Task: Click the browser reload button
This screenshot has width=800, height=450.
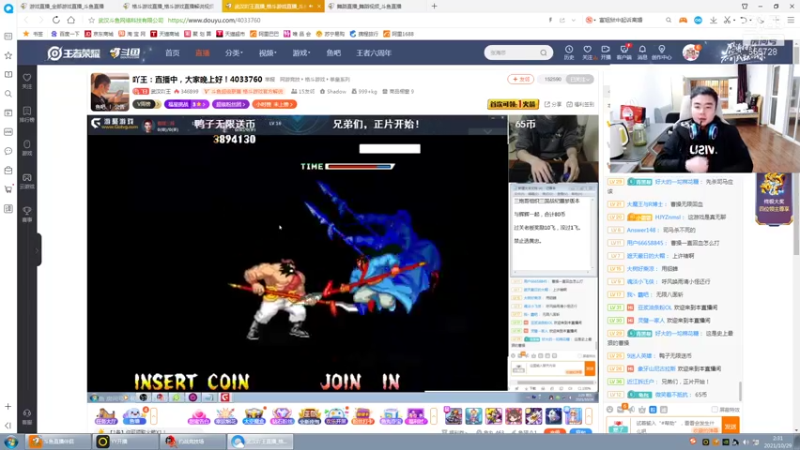Action: 56,20
